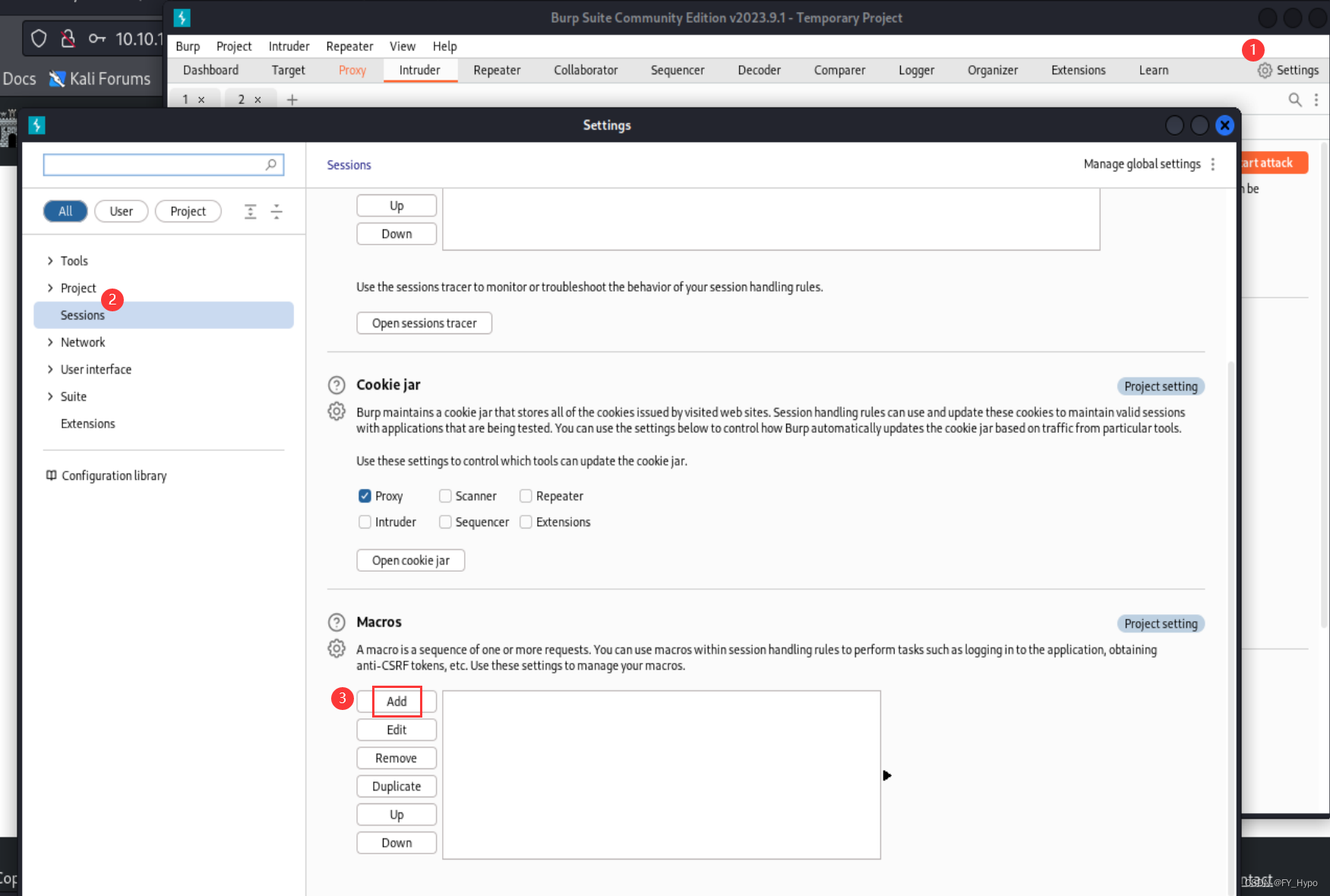Click Burp logo icon in Settings title bar
This screenshot has height=896, width=1330.
(x=36, y=125)
